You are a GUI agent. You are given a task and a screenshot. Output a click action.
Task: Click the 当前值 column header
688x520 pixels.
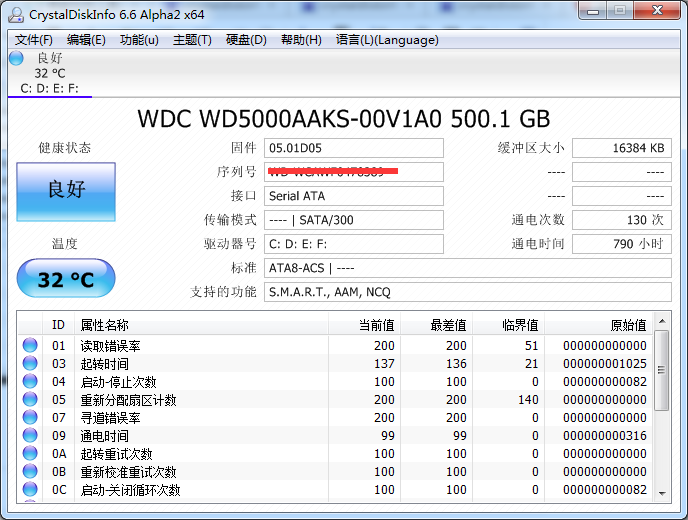(x=364, y=325)
